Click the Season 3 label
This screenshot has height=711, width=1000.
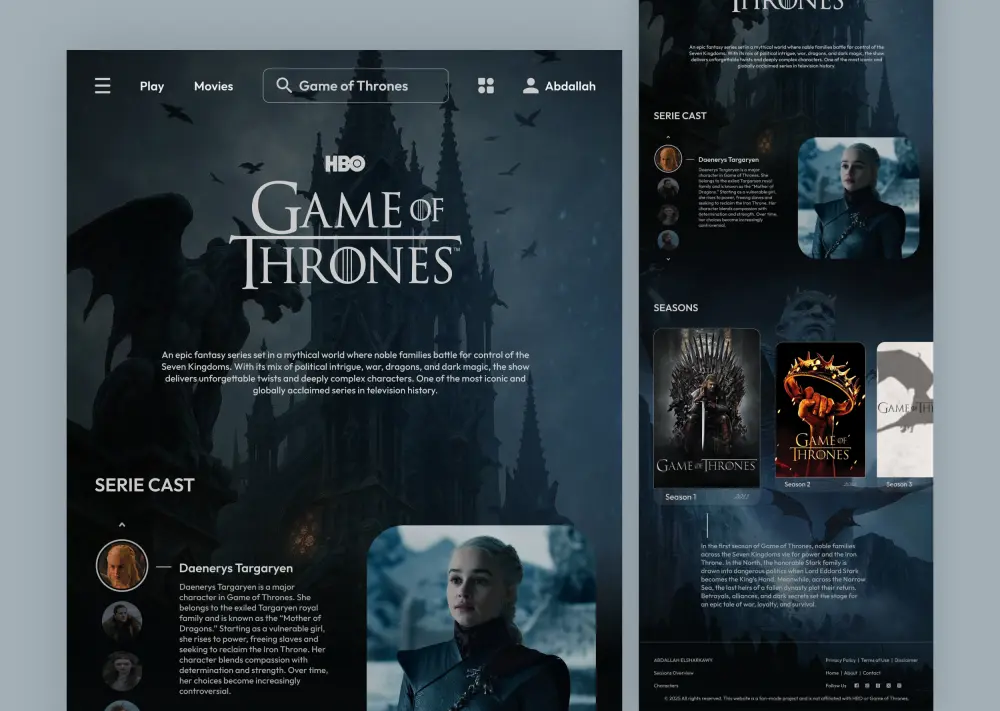tap(899, 485)
